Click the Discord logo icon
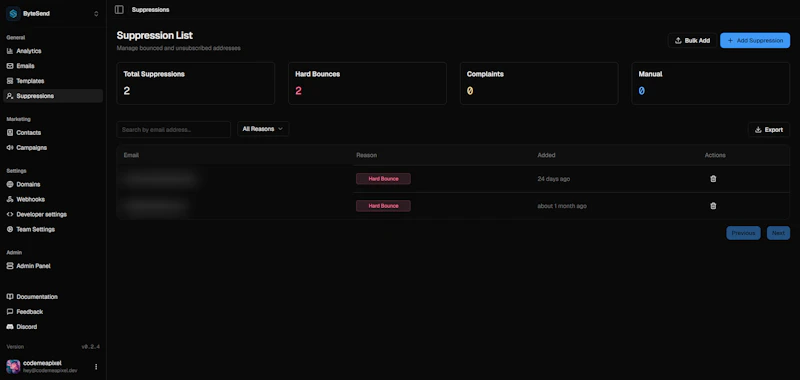 pos(10,326)
